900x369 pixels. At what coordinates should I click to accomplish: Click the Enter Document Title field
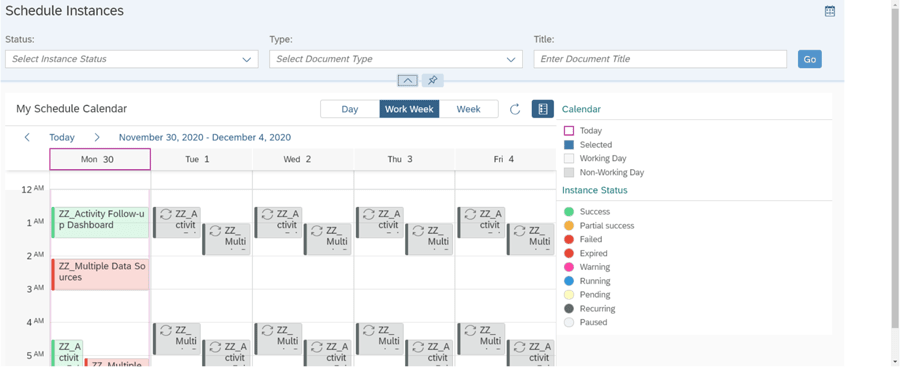(x=660, y=59)
